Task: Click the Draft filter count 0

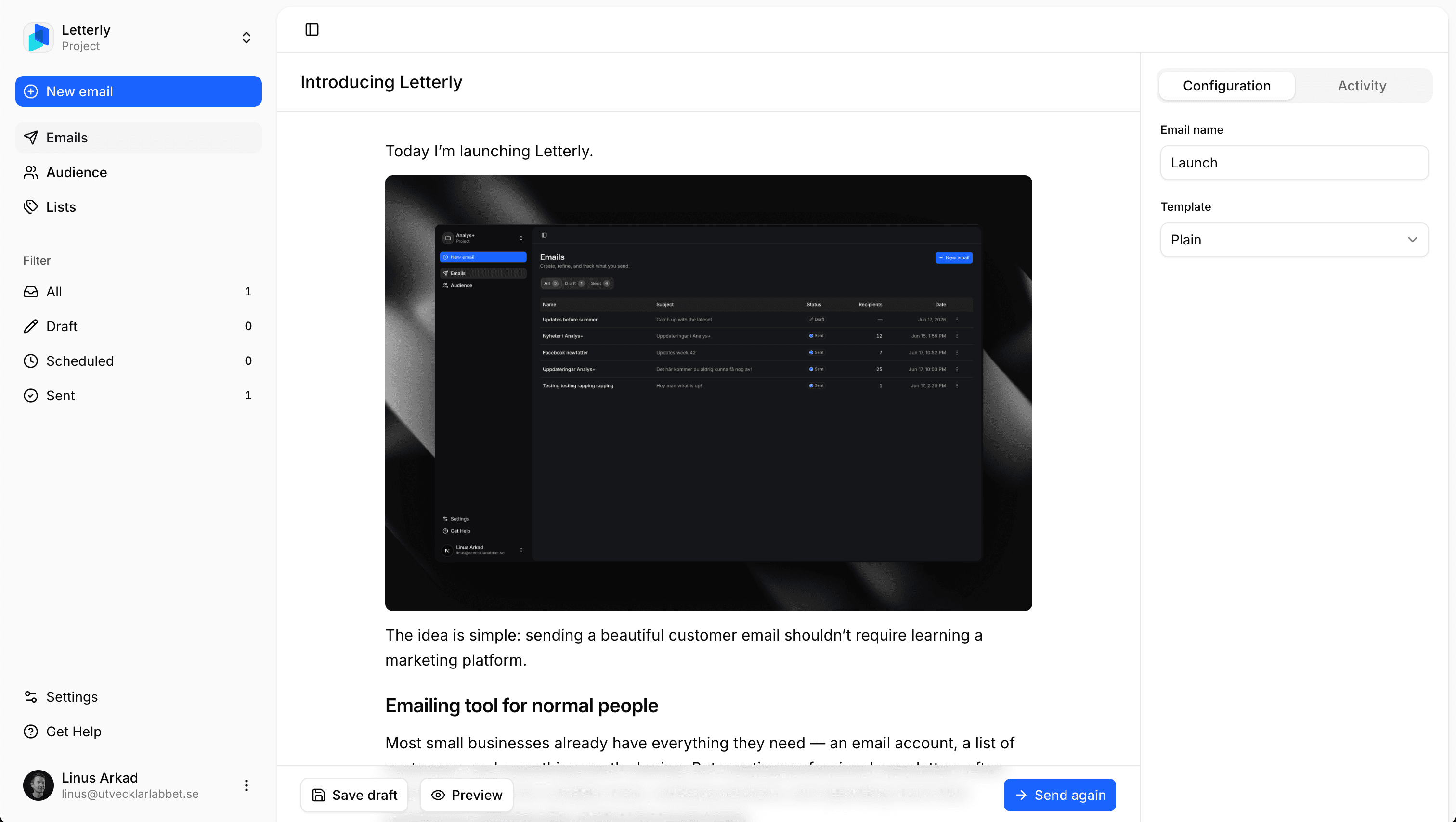Action: [248, 327]
